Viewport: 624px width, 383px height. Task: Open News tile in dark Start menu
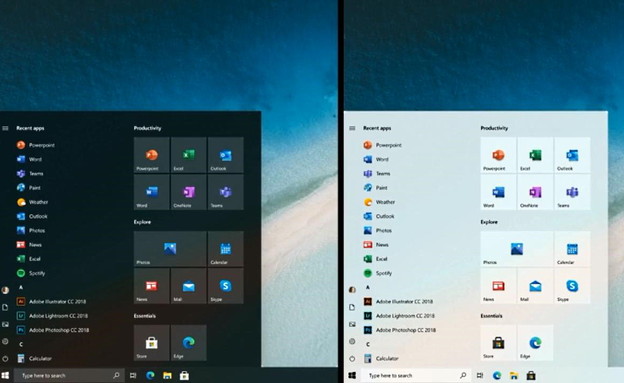pyautogui.click(x=152, y=286)
